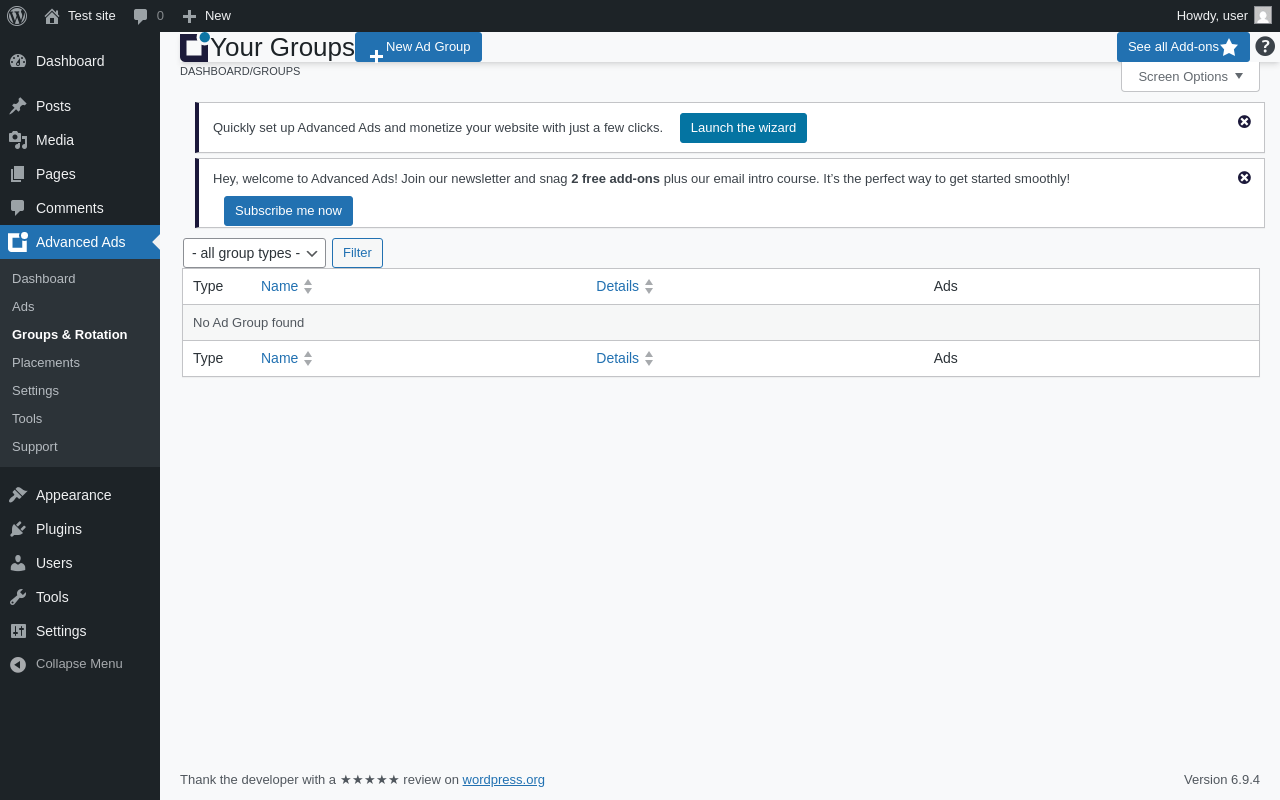This screenshot has height=800, width=1280.
Task: Open Plugins menu label
Action: click(59, 529)
